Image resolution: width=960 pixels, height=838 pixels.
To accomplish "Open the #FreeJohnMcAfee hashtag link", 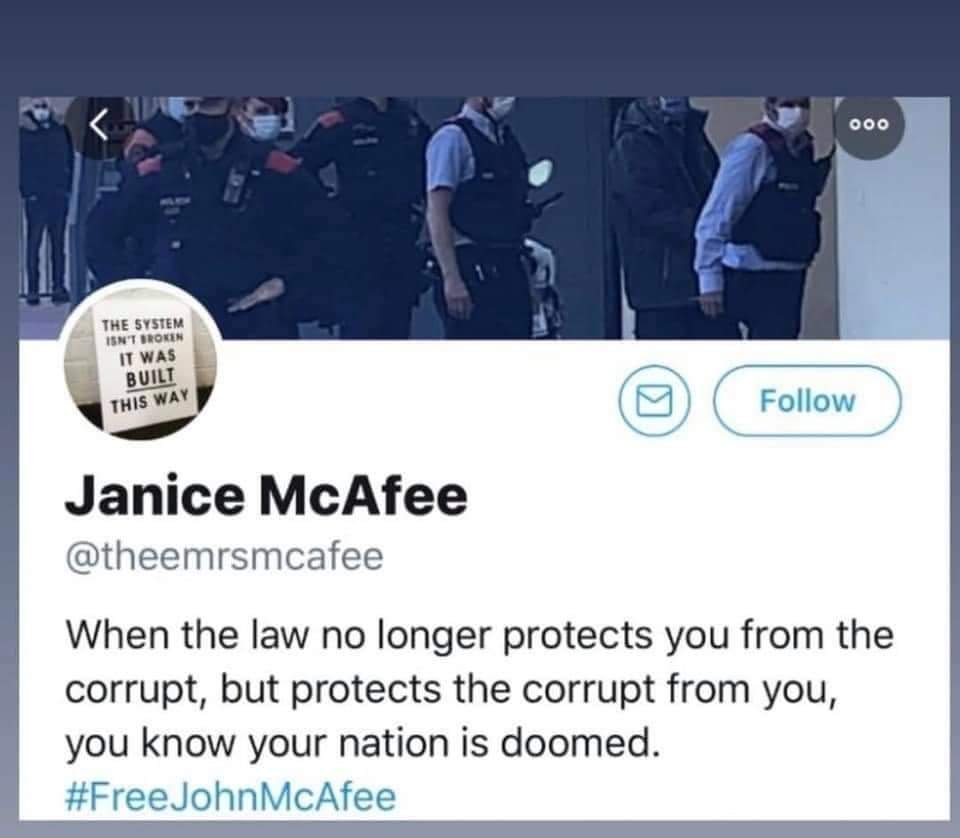I will [x=231, y=796].
